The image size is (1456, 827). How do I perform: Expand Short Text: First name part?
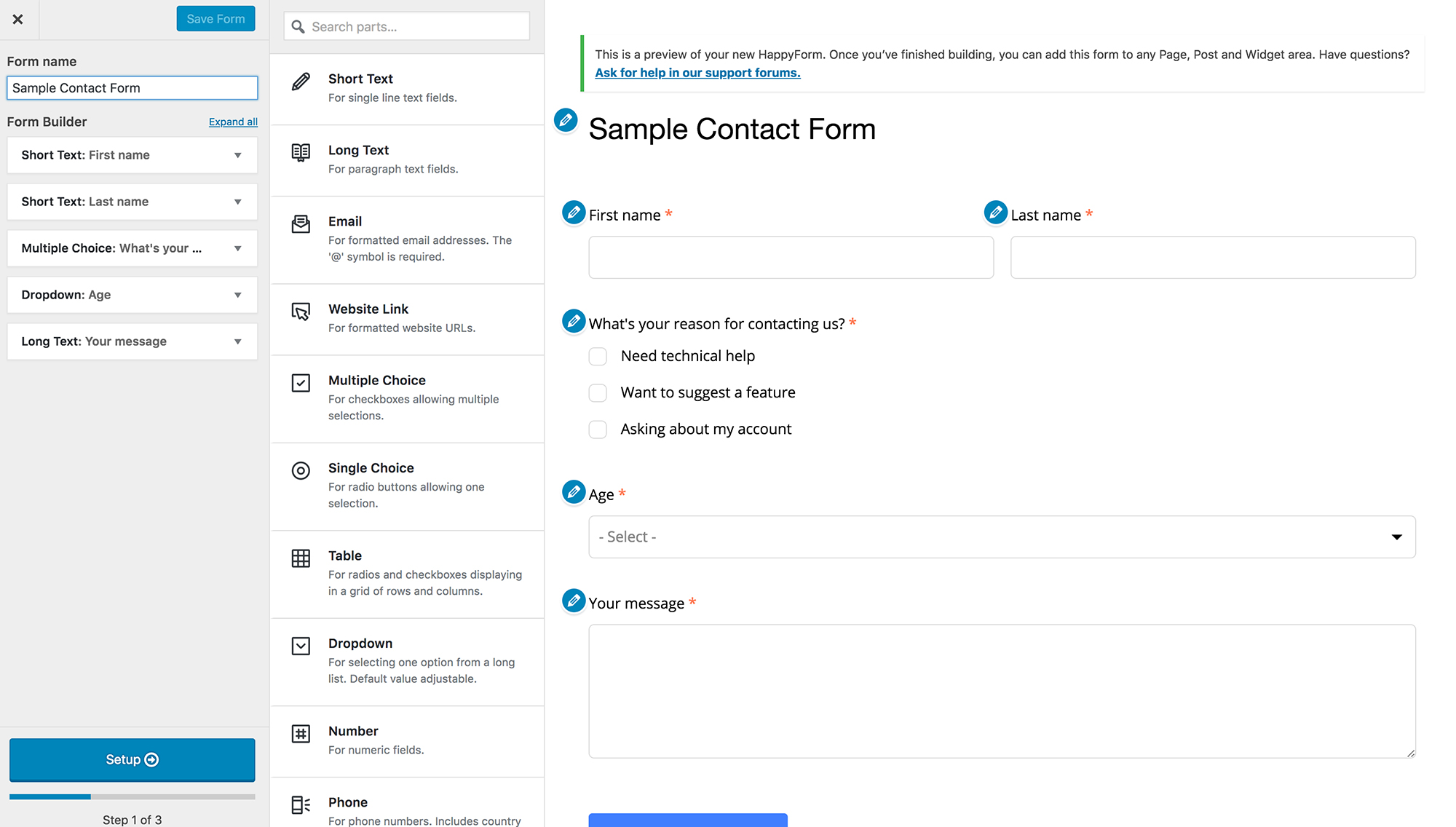tap(132, 155)
